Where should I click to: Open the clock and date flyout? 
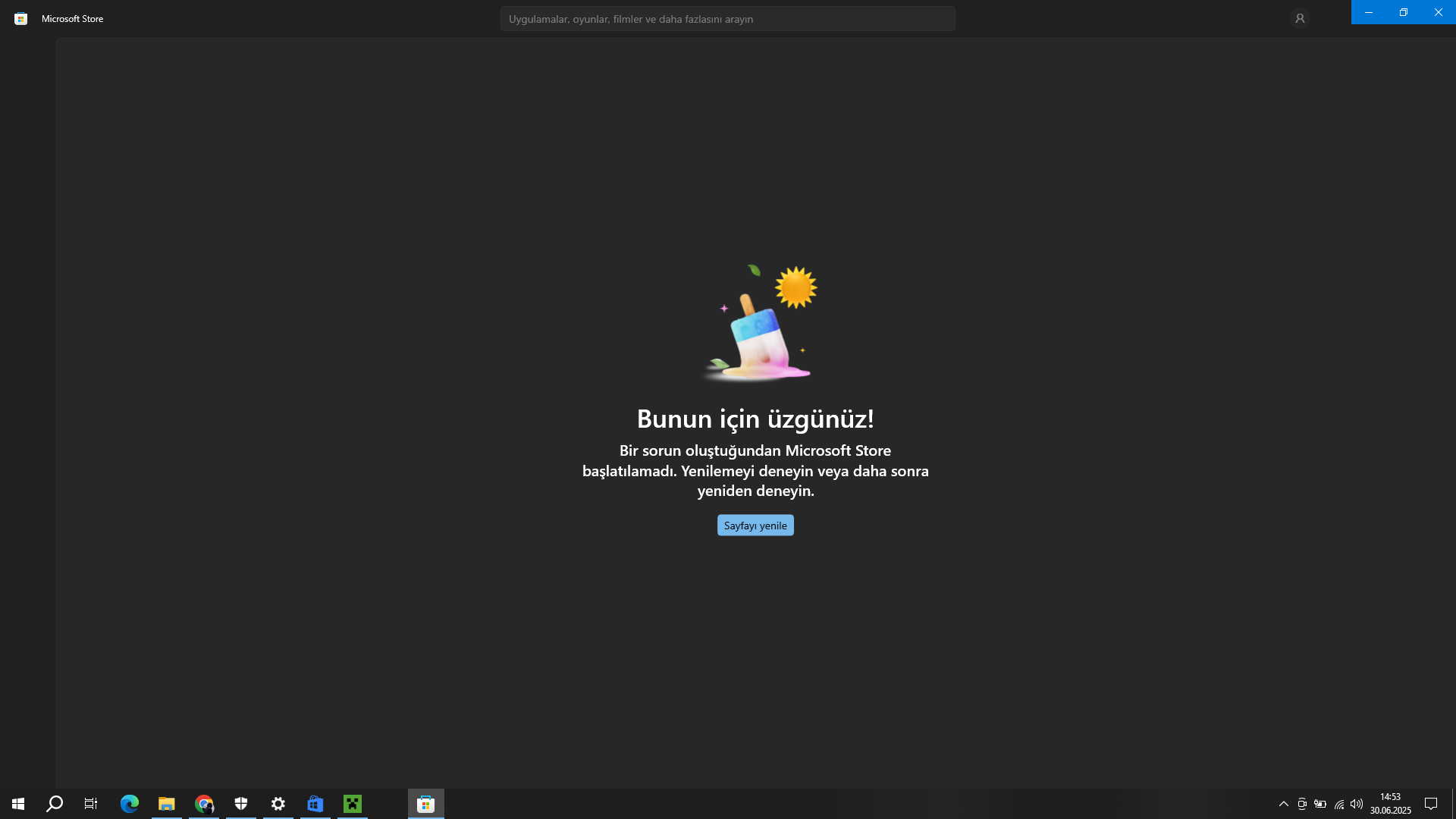[1390, 804]
